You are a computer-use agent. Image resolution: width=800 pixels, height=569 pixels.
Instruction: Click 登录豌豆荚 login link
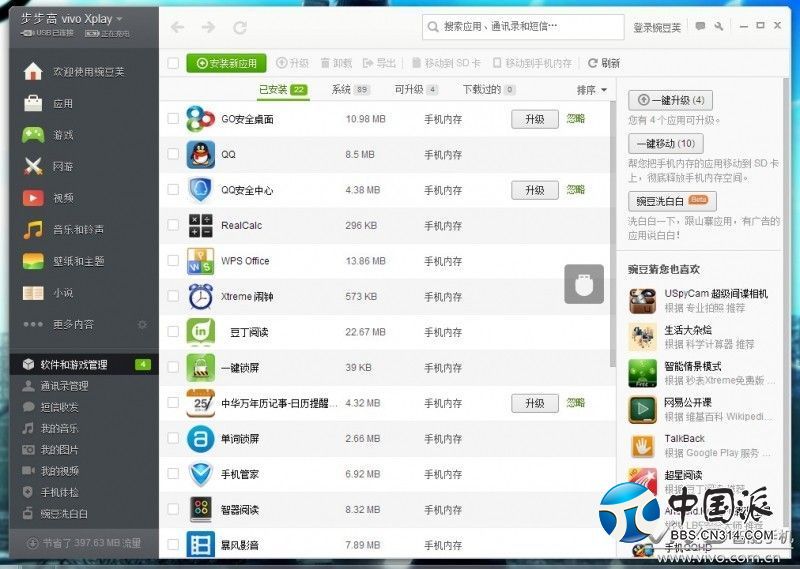pos(657,28)
